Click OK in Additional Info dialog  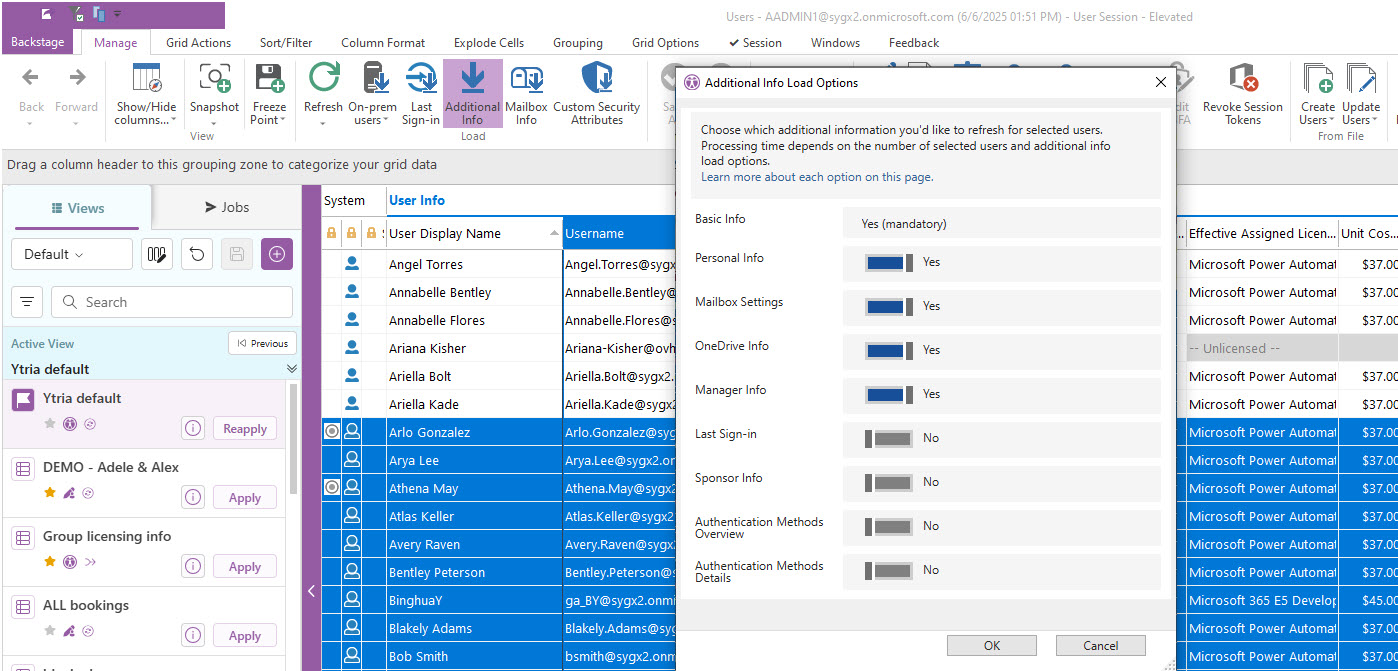[991, 646]
